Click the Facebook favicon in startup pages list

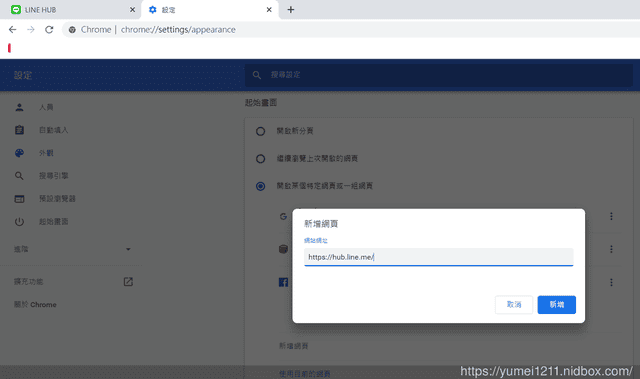point(283,282)
